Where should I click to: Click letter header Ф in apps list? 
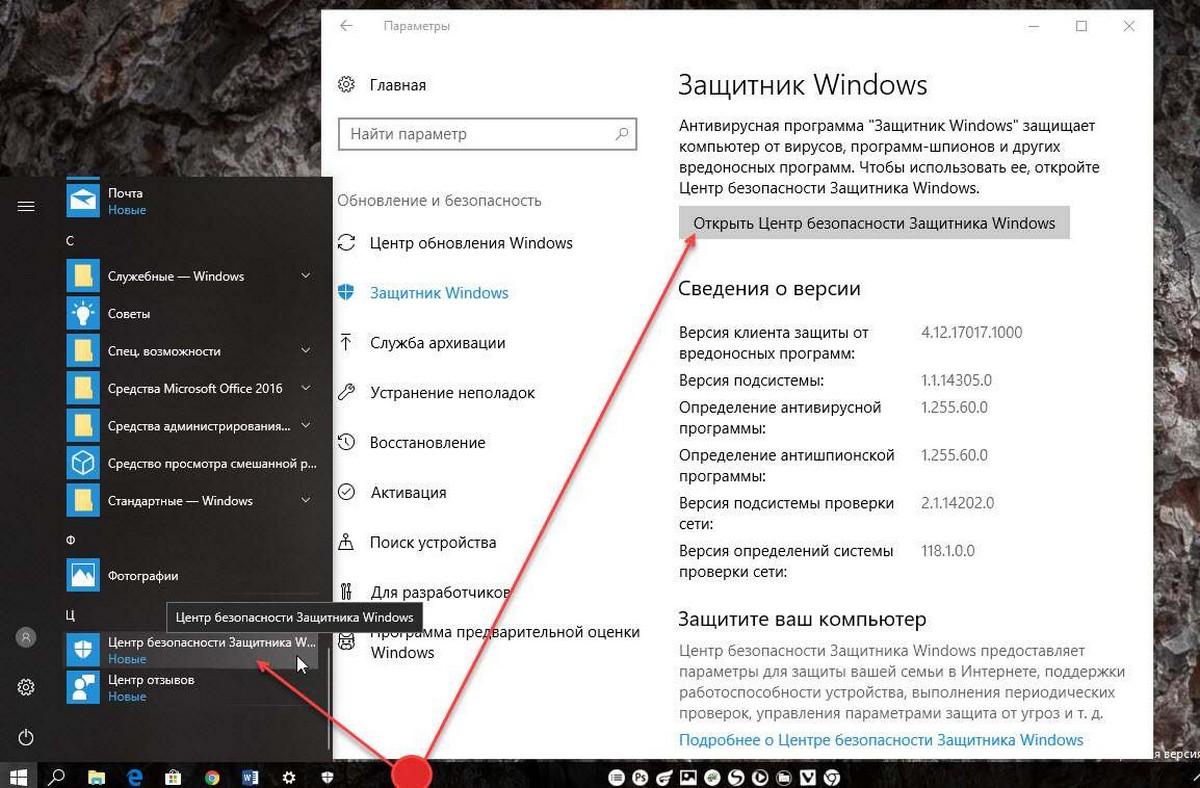70,540
